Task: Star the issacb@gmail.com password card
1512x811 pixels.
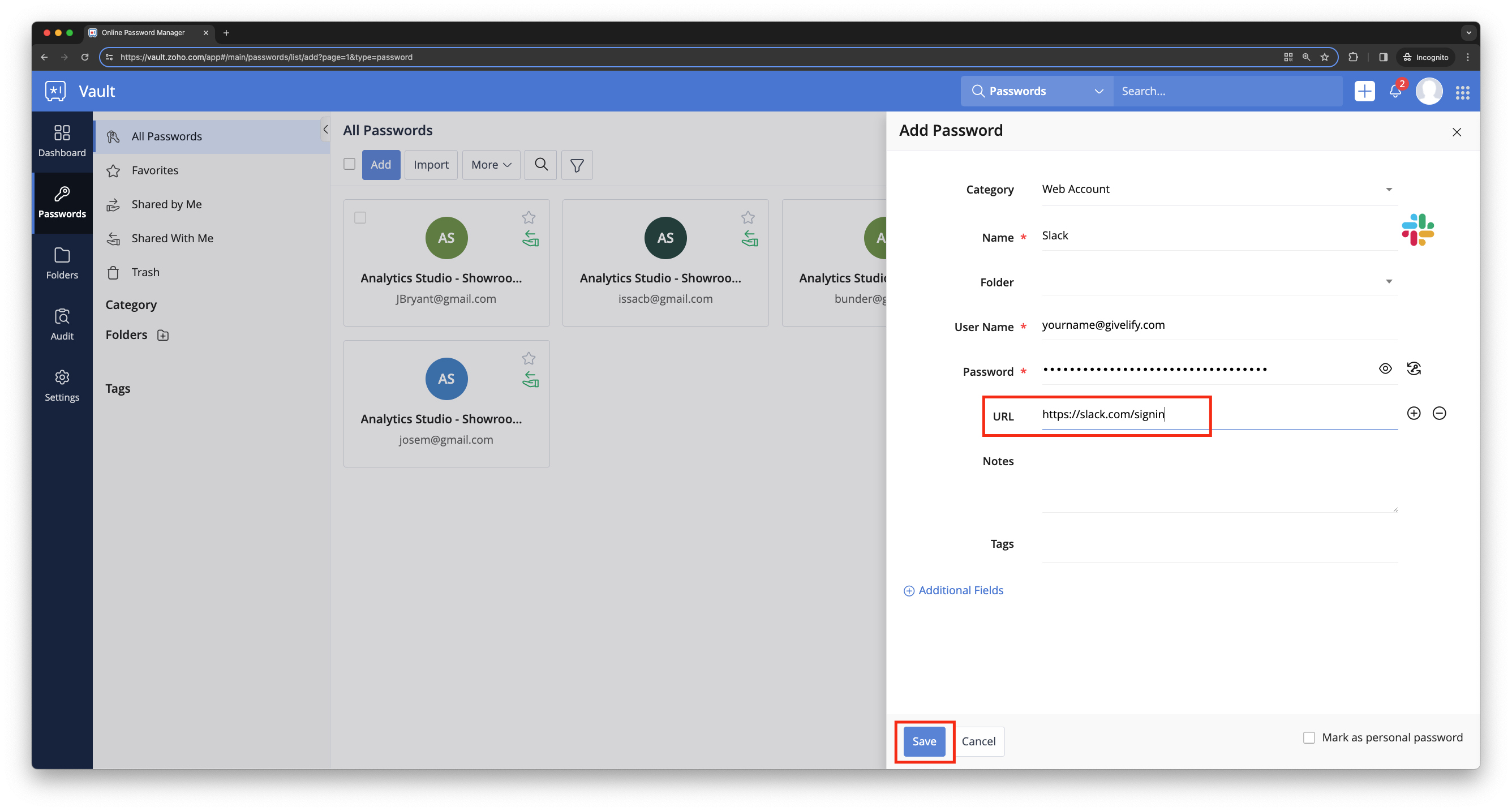Action: click(x=747, y=217)
